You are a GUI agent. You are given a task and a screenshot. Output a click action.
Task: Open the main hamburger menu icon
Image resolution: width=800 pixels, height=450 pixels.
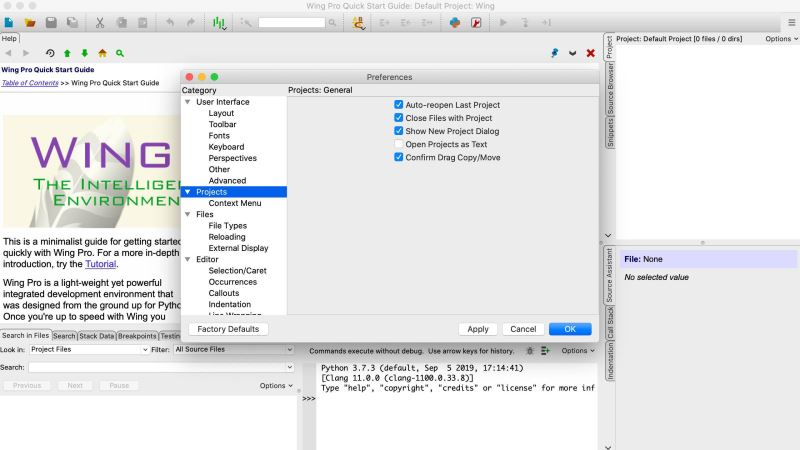point(791,22)
